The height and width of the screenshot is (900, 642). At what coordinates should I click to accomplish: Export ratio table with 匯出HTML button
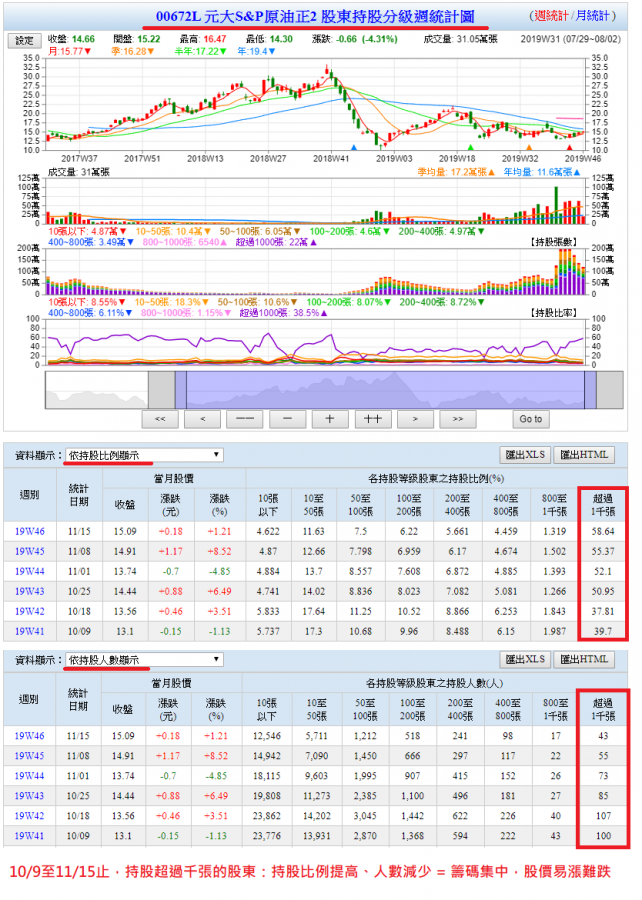point(584,455)
